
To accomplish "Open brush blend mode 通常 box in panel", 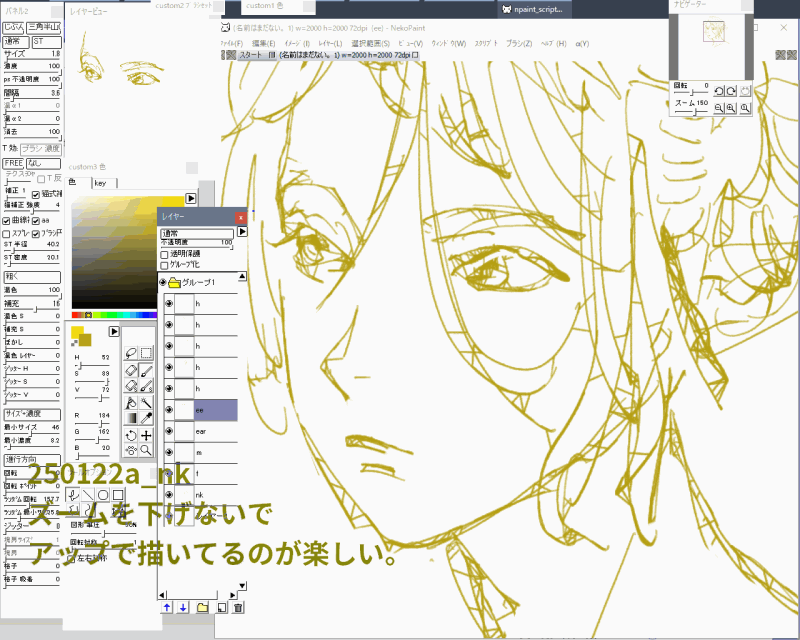I will click(x=16, y=42).
